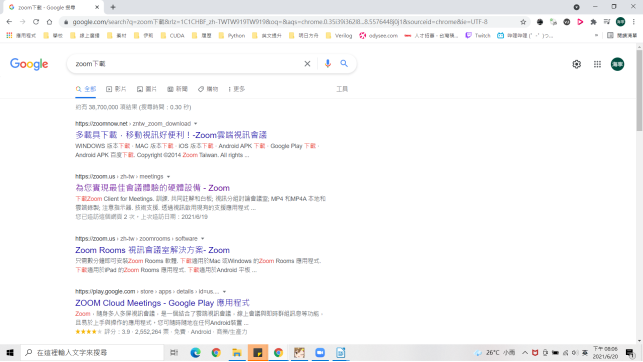
Task: Open the Python bookmark folder
Action: pos(232,36)
